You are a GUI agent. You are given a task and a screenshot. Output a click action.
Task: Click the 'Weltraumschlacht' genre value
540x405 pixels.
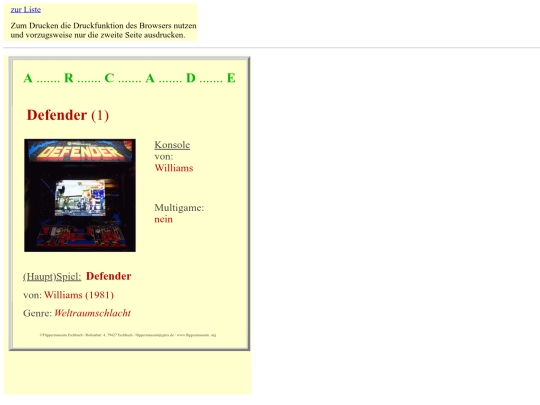pyautogui.click(x=92, y=313)
